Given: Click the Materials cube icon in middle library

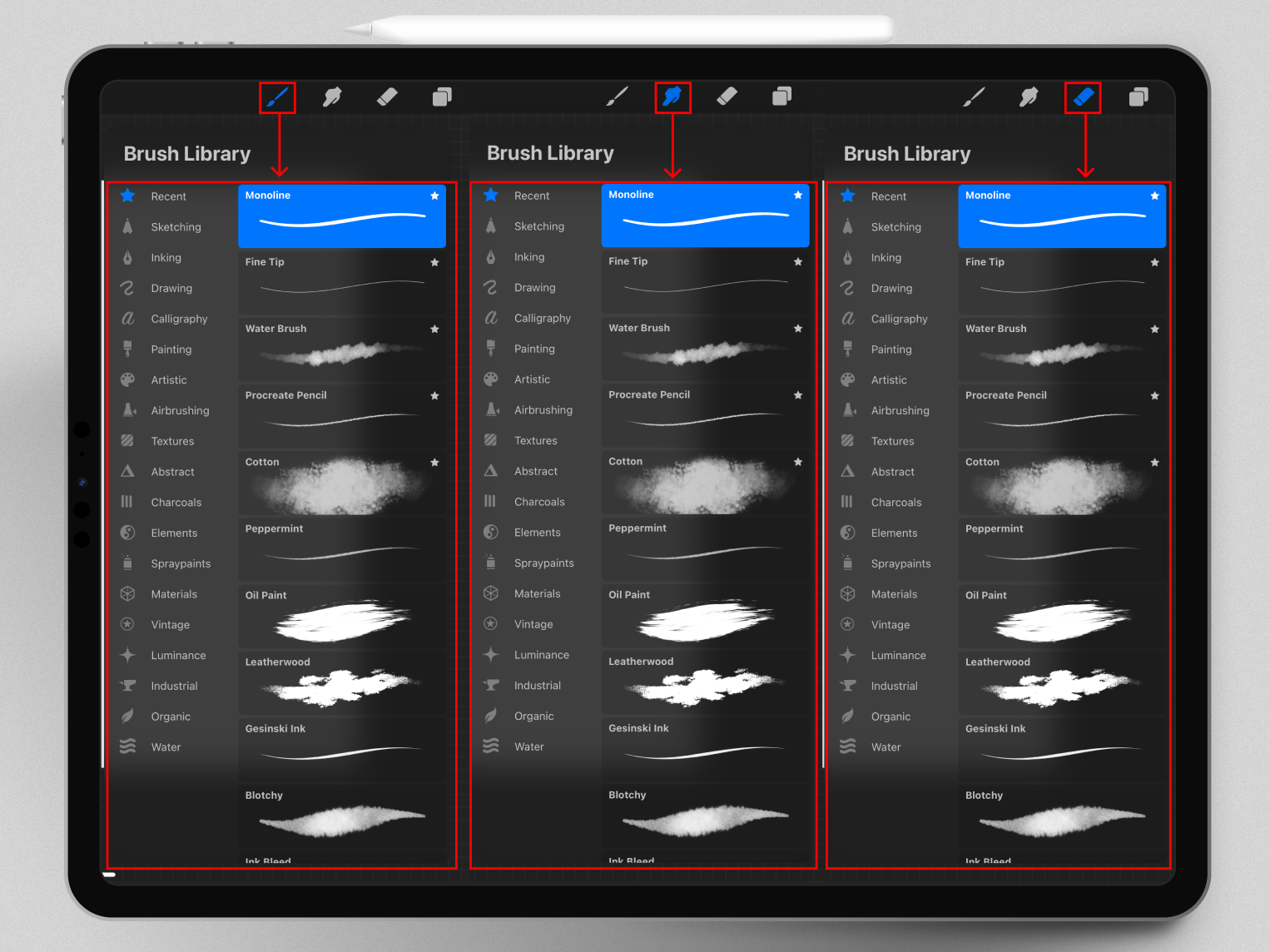Looking at the screenshot, I should [x=491, y=593].
